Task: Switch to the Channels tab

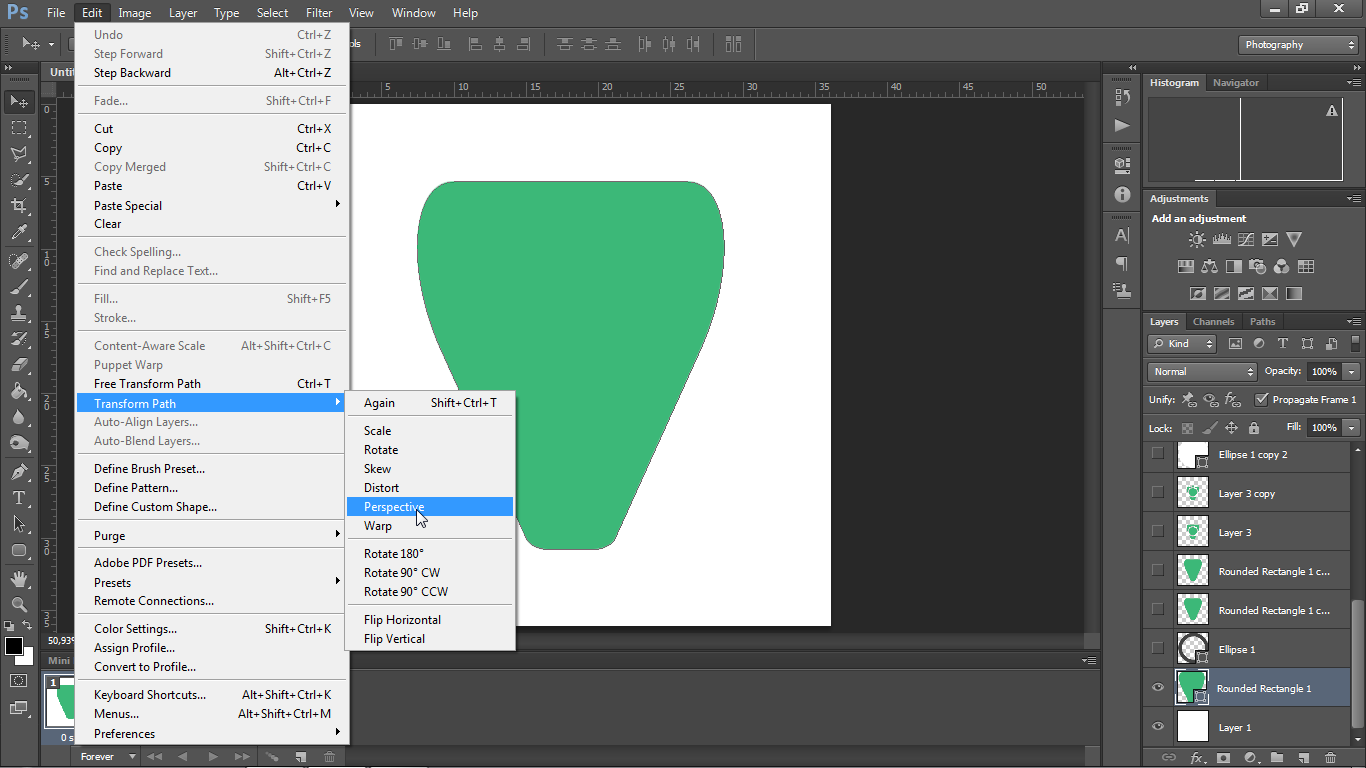Action: pos(1213,322)
